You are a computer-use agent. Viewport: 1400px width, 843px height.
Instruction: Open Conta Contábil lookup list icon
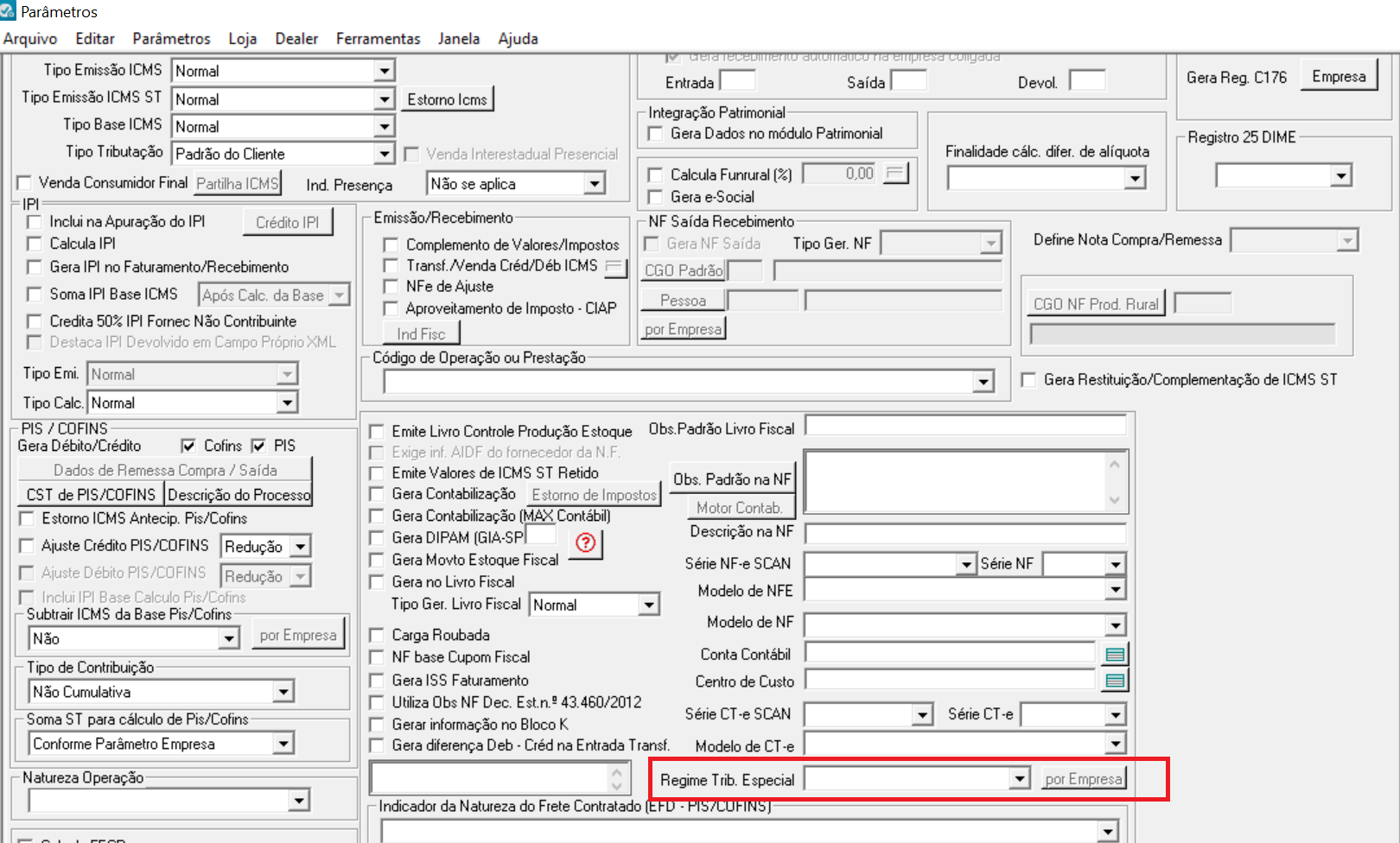[1115, 655]
